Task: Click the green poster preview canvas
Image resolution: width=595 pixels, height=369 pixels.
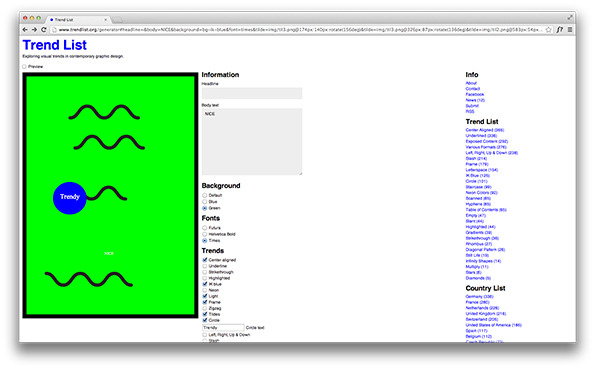Action: 110,196
